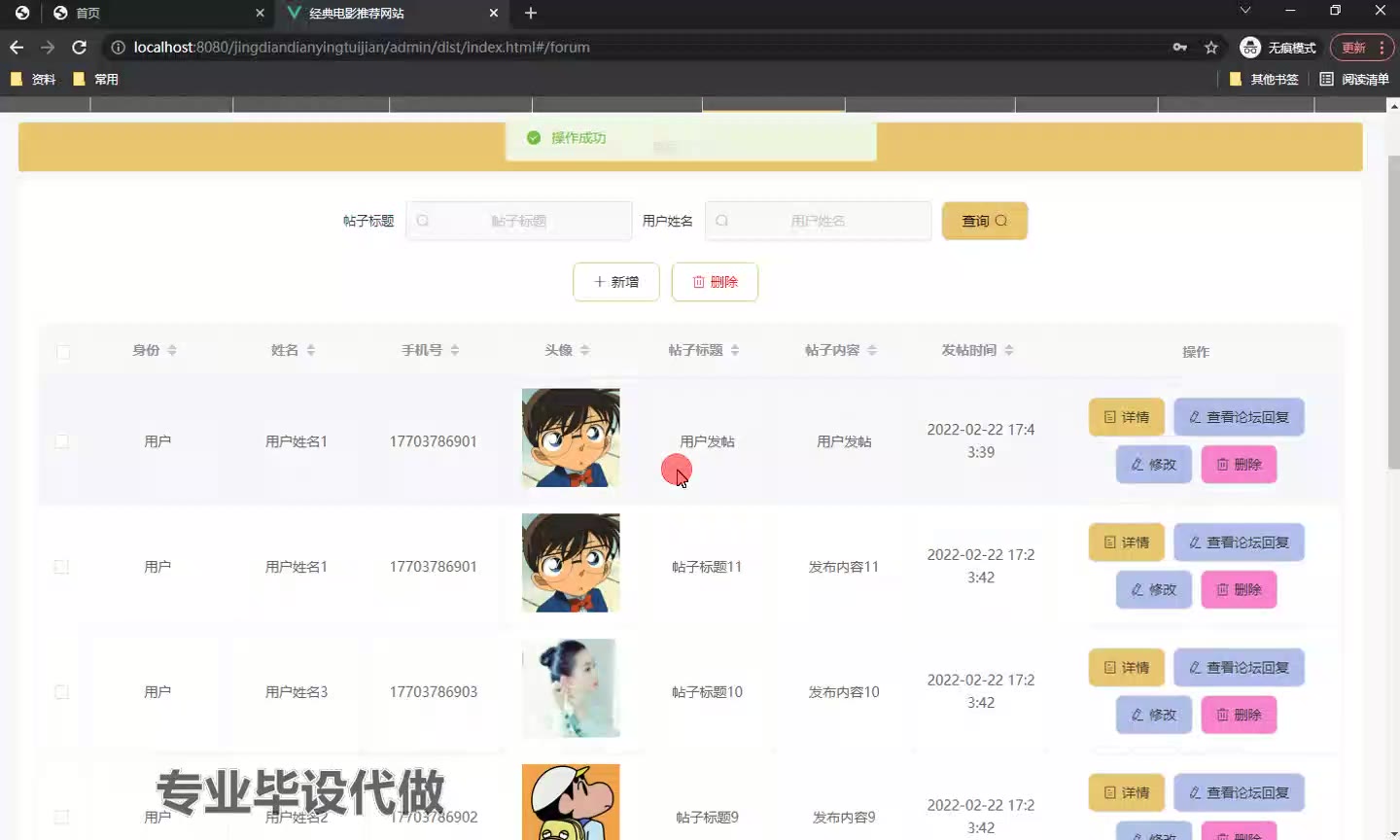Open the Conan avatar in 帖子标题11 row
The image size is (1400, 840).
571,563
